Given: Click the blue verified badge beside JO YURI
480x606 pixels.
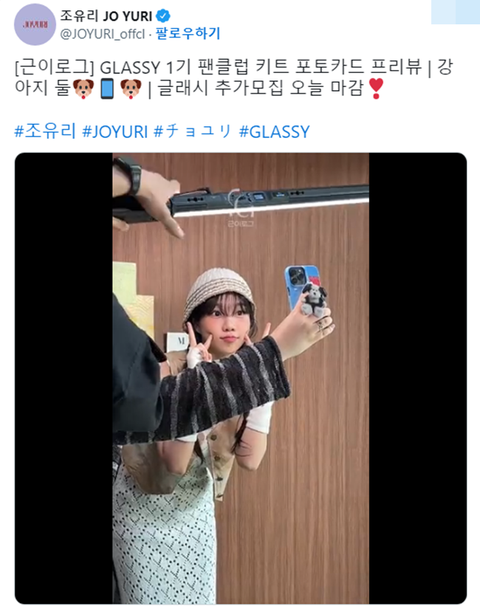Looking at the screenshot, I should (163, 16).
